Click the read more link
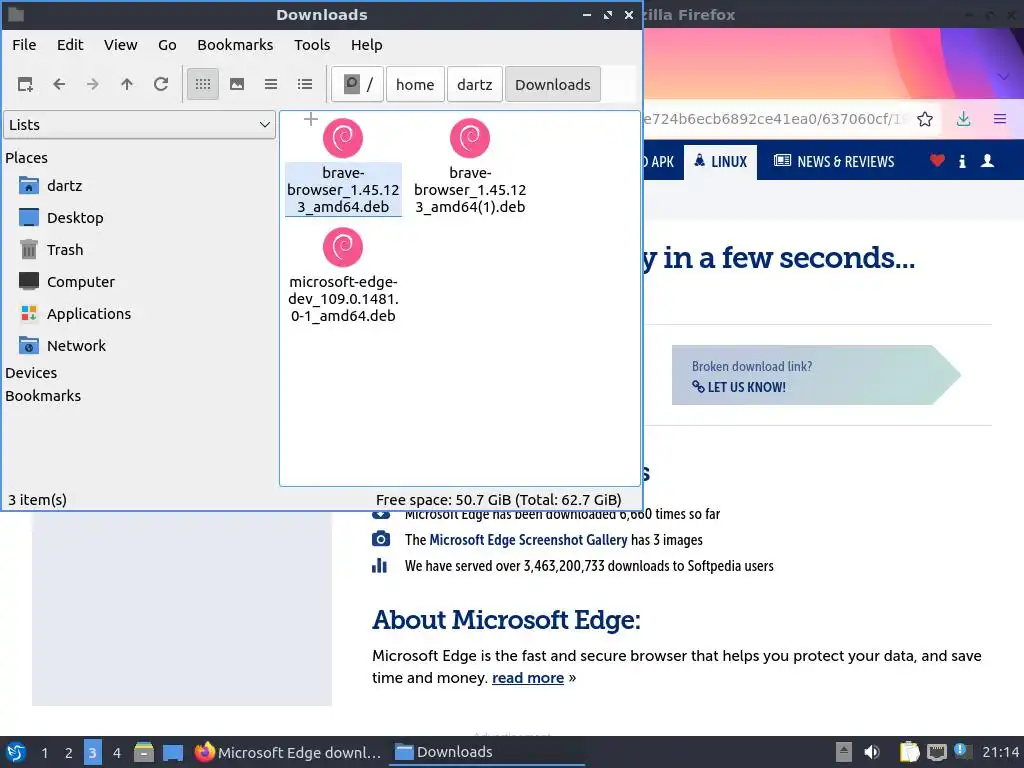 (528, 678)
